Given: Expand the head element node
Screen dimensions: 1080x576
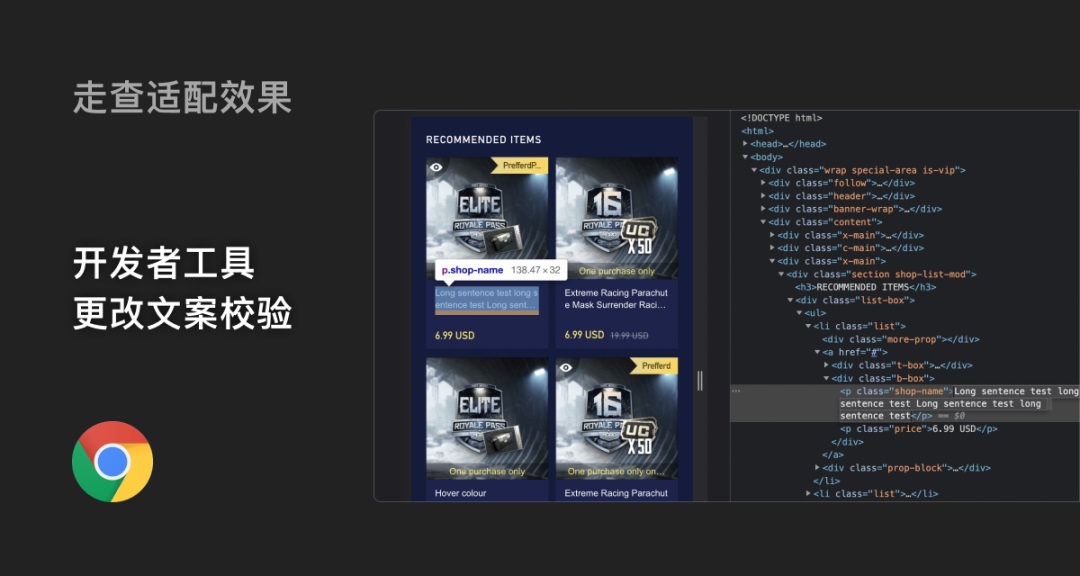Looking at the screenshot, I should pyautogui.click(x=745, y=144).
